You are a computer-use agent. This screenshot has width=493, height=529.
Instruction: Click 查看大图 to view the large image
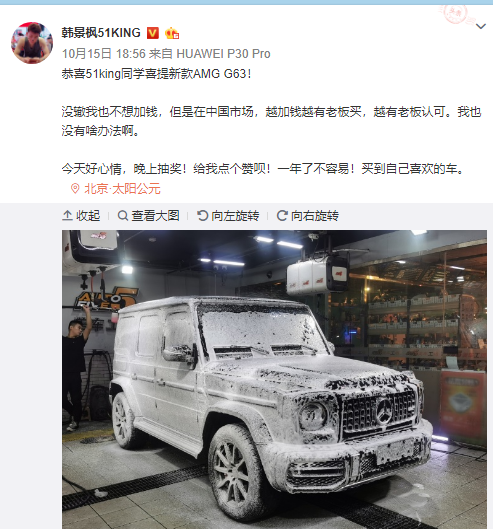point(148,216)
